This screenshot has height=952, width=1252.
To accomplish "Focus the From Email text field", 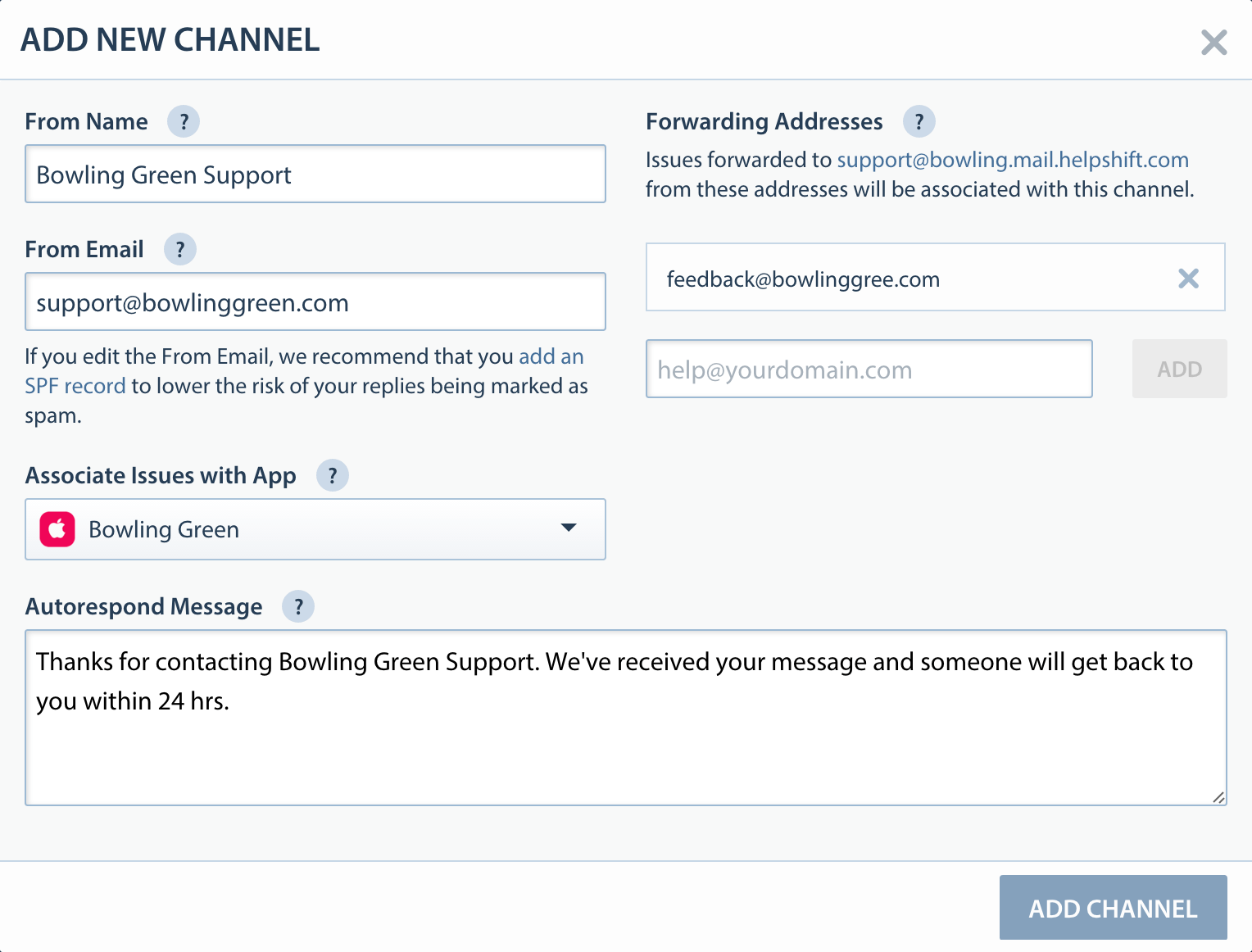I will click(315, 302).
